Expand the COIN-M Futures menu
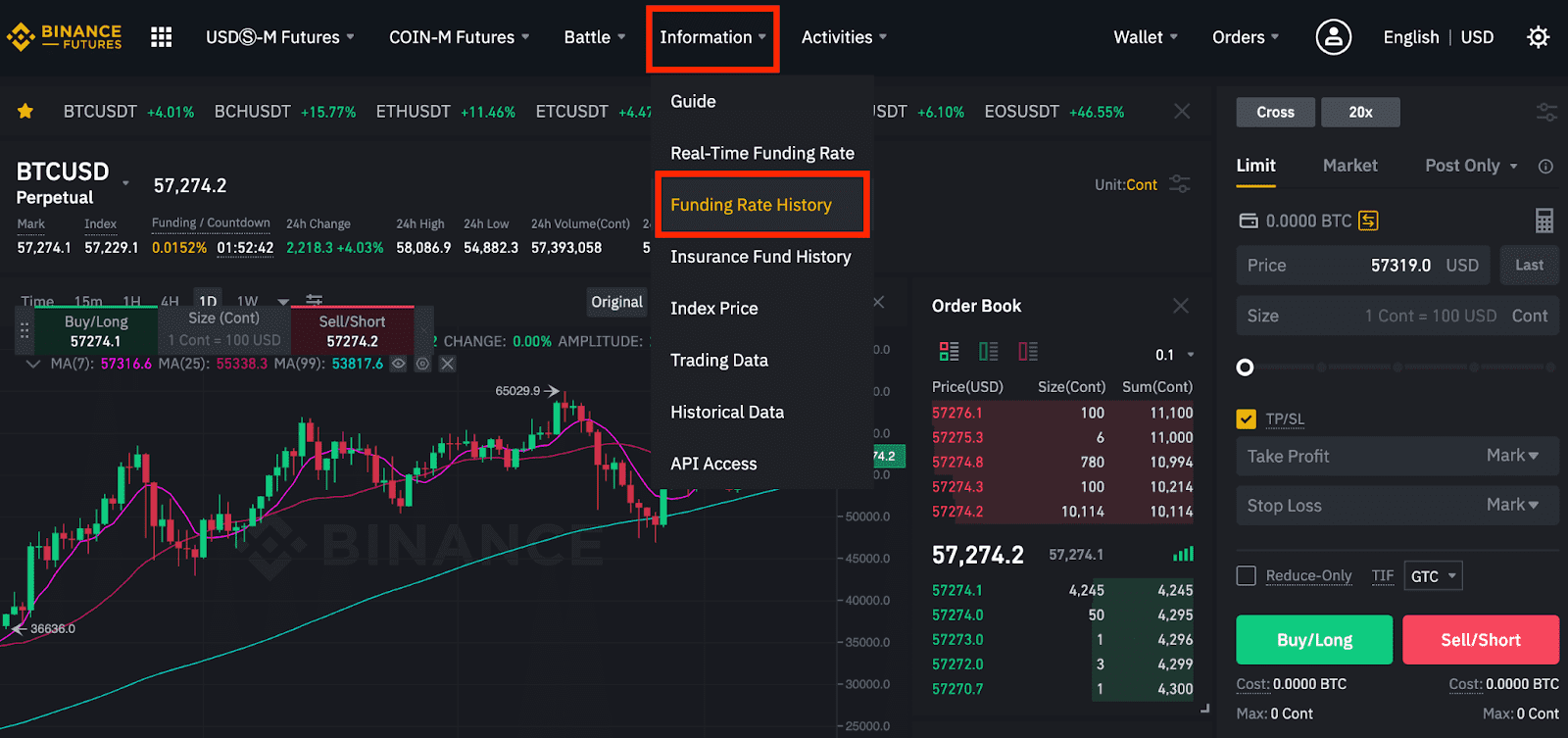 click(x=460, y=37)
